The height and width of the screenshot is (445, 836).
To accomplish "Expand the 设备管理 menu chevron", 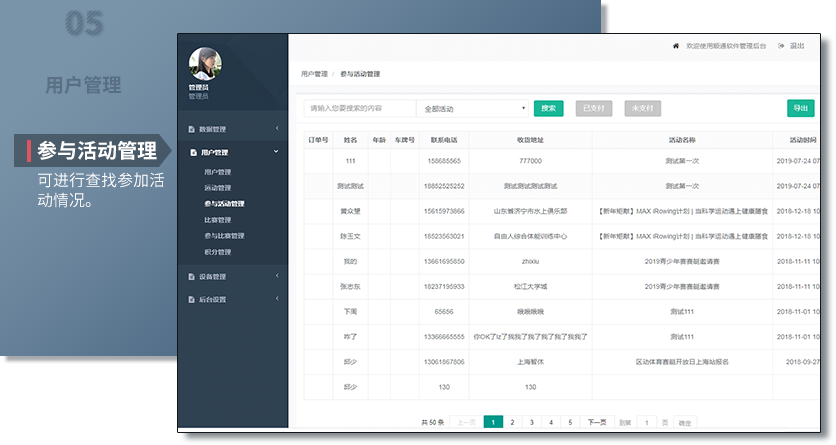I will 277,276.
